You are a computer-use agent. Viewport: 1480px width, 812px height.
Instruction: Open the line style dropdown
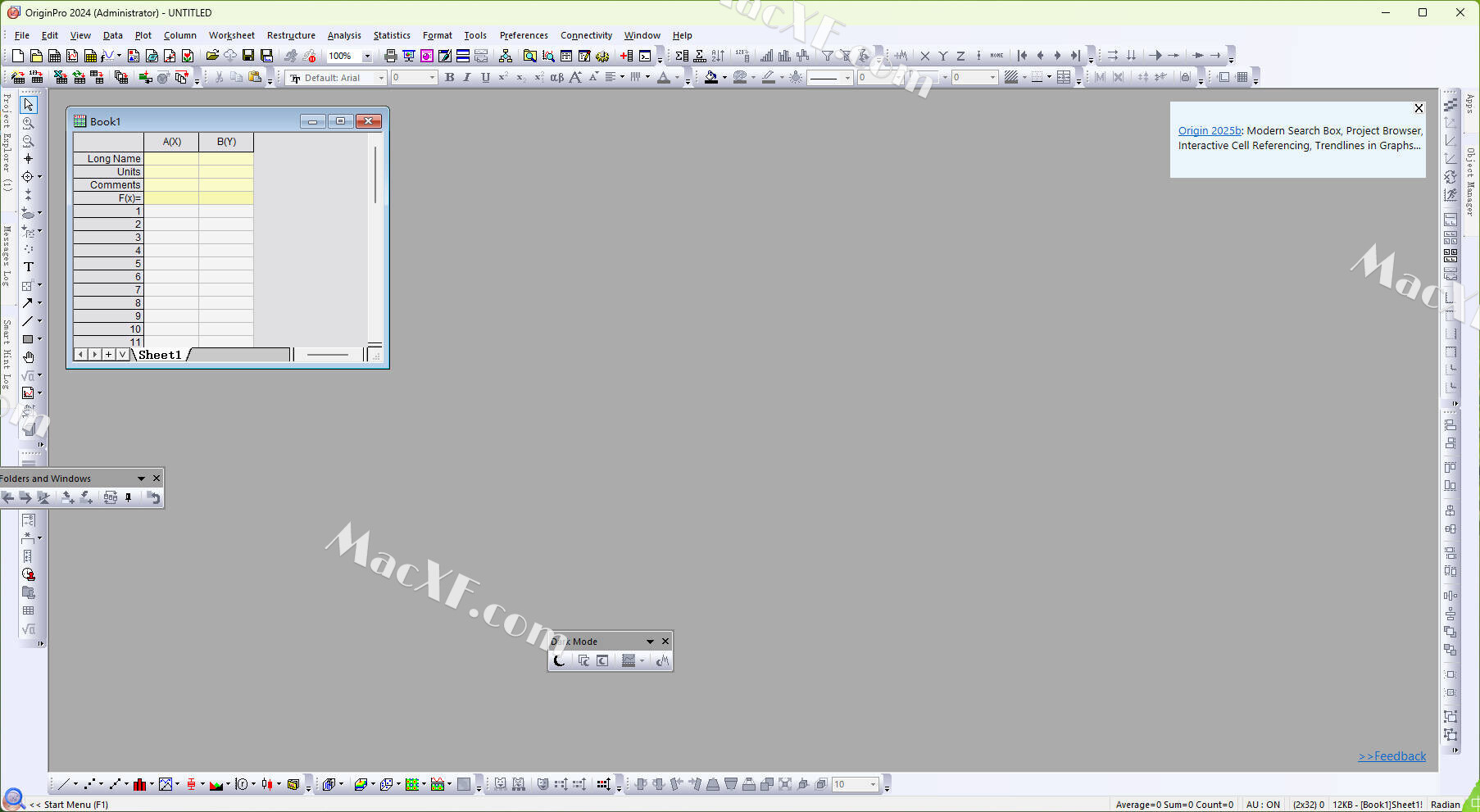pos(847,78)
